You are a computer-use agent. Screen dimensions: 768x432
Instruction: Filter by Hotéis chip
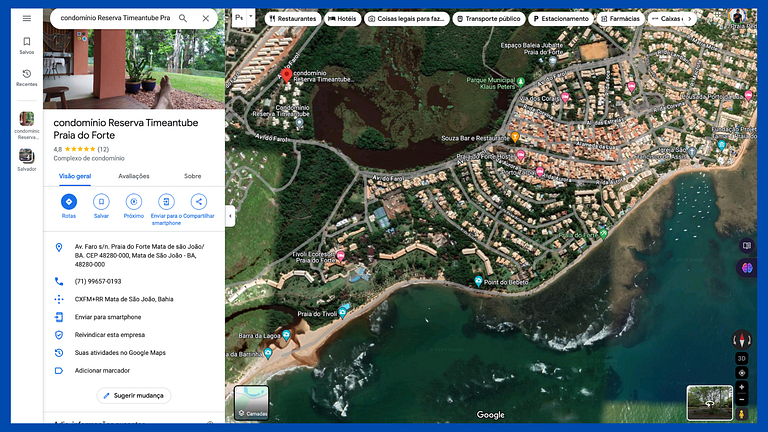click(342, 19)
